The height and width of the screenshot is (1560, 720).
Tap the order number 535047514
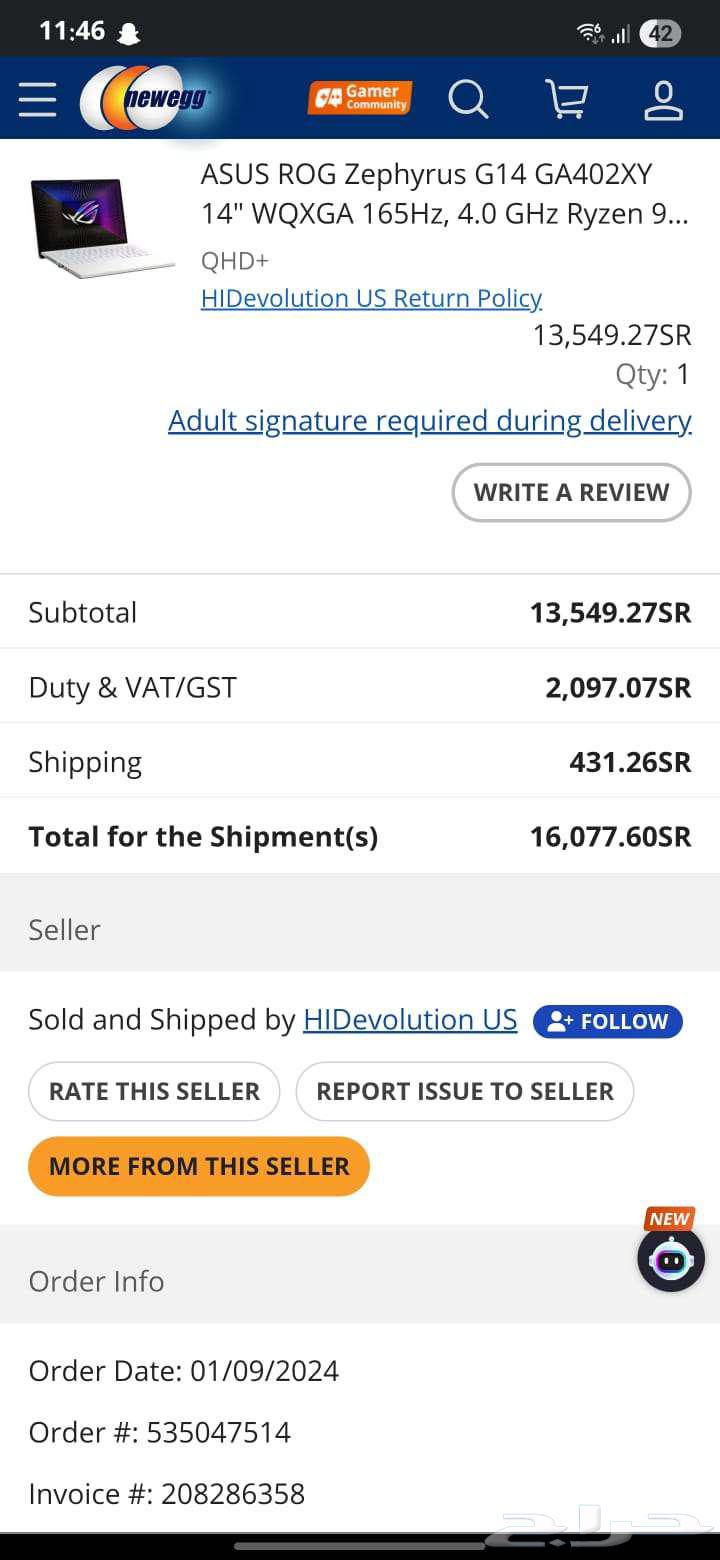click(218, 1432)
